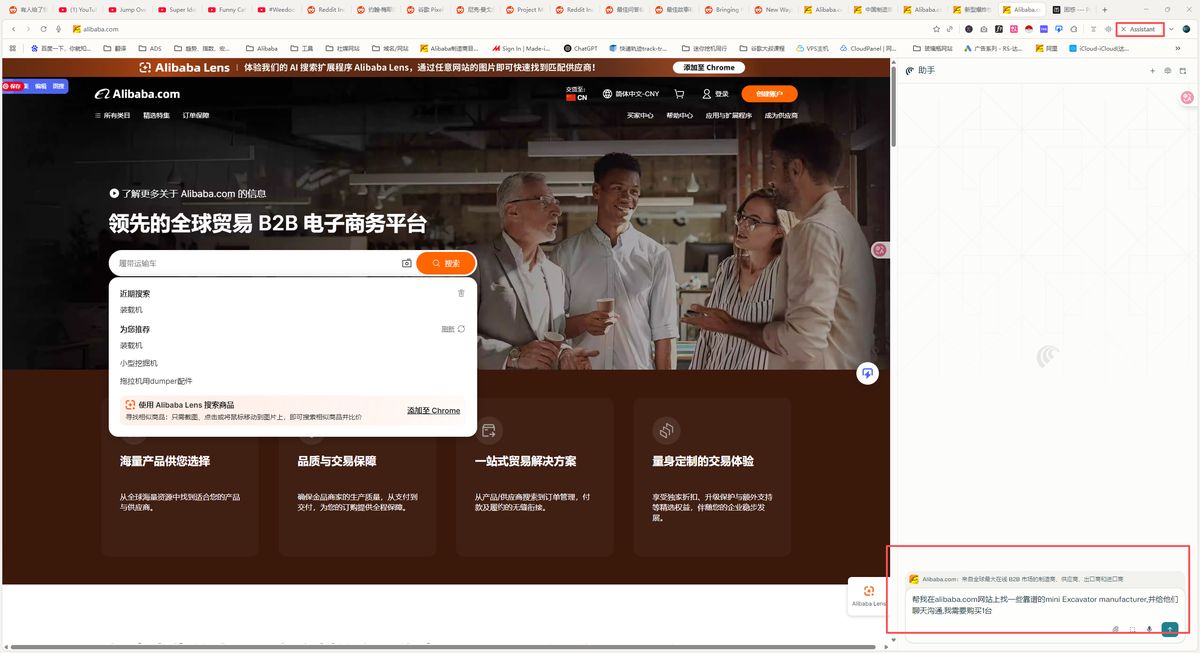Click the user profile icon next to 登录

click(707, 93)
